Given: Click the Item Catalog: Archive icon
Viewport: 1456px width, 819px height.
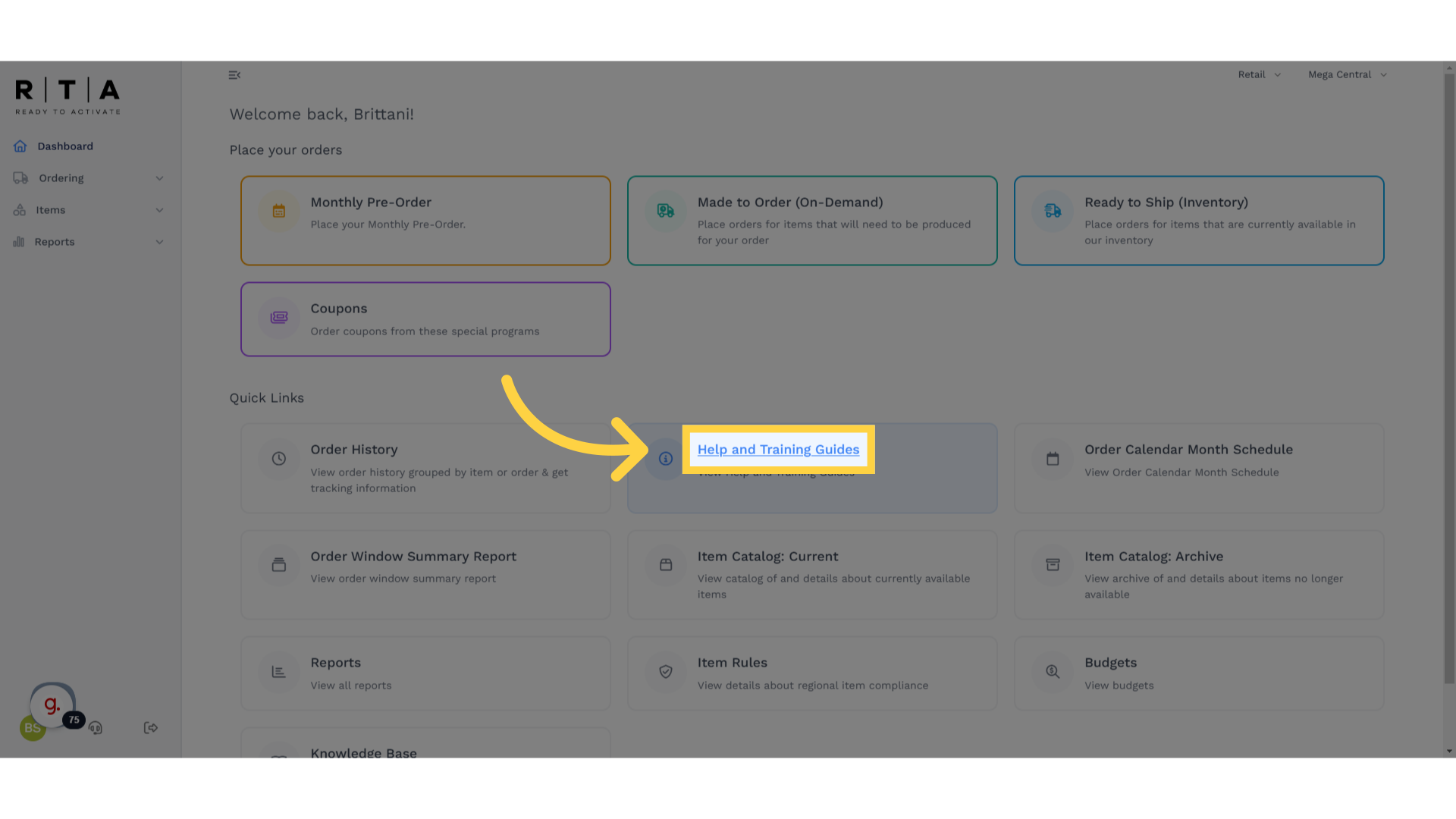Looking at the screenshot, I should [1053, 565].
